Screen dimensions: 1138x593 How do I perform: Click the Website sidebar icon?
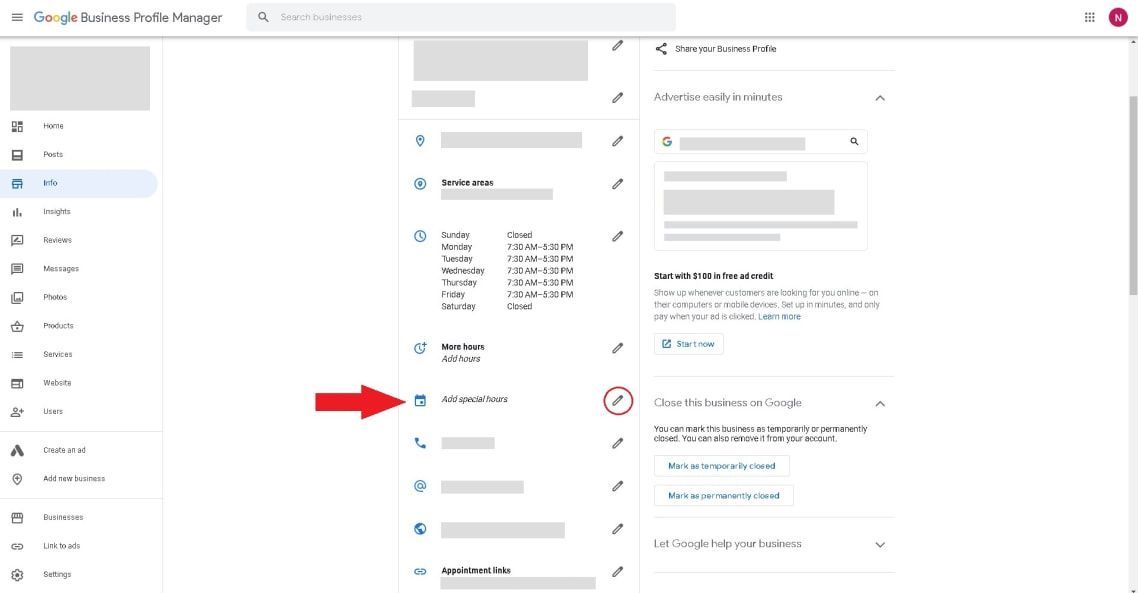(x=17, y=383)
